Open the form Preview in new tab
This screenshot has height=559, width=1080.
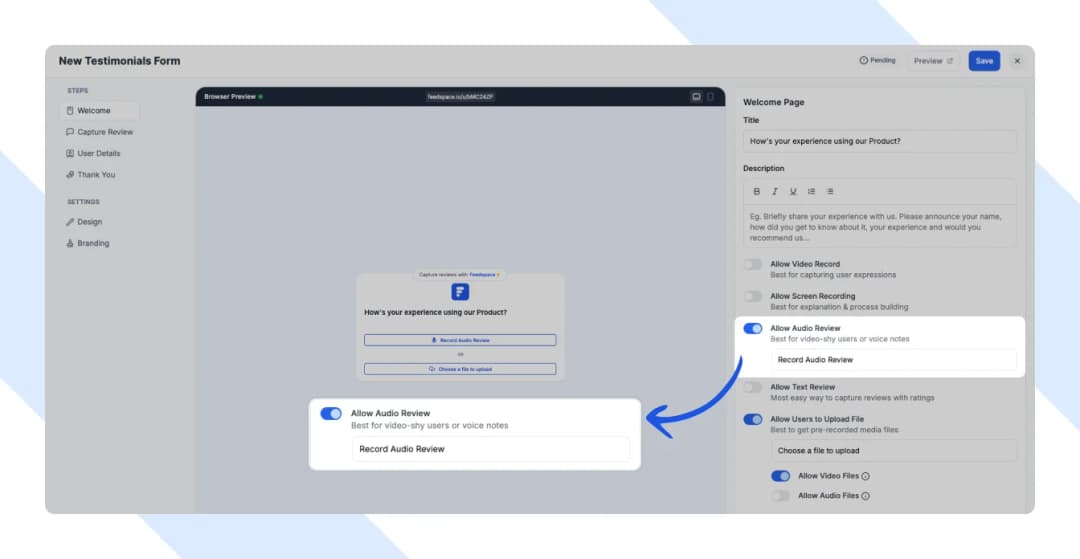(933, 61)
